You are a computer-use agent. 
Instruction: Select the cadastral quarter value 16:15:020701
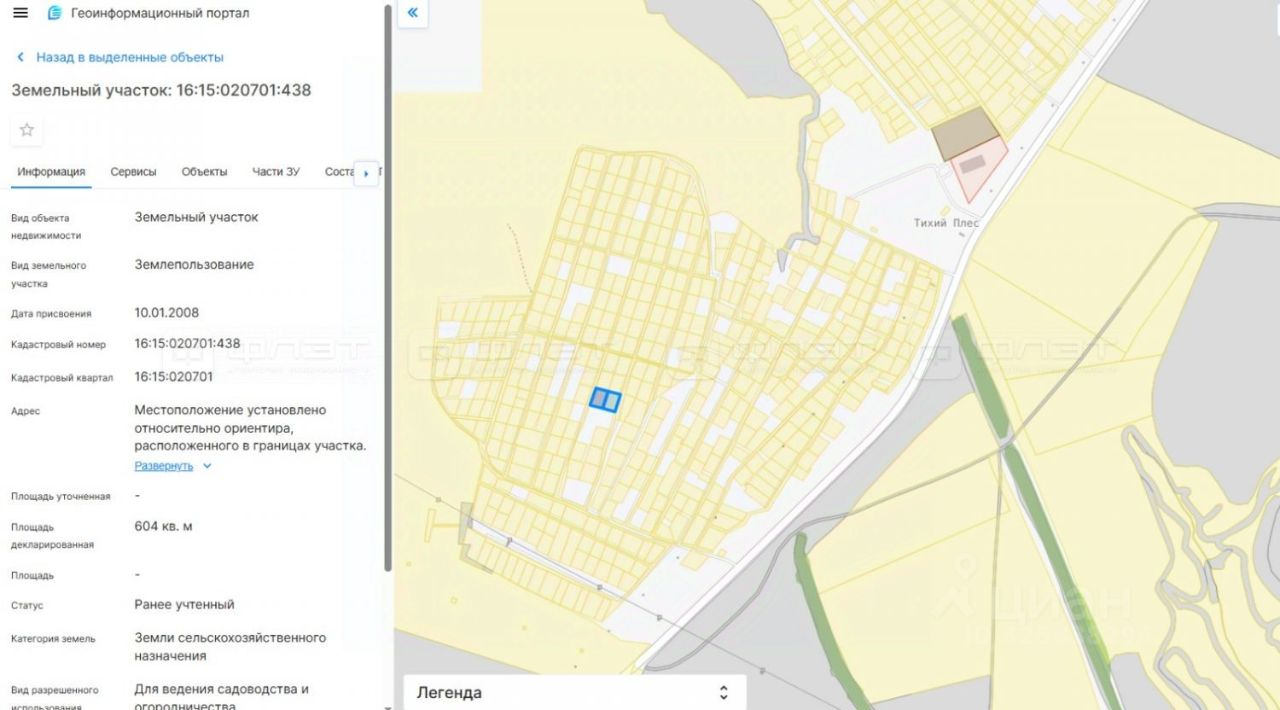(x=173, y=377)
